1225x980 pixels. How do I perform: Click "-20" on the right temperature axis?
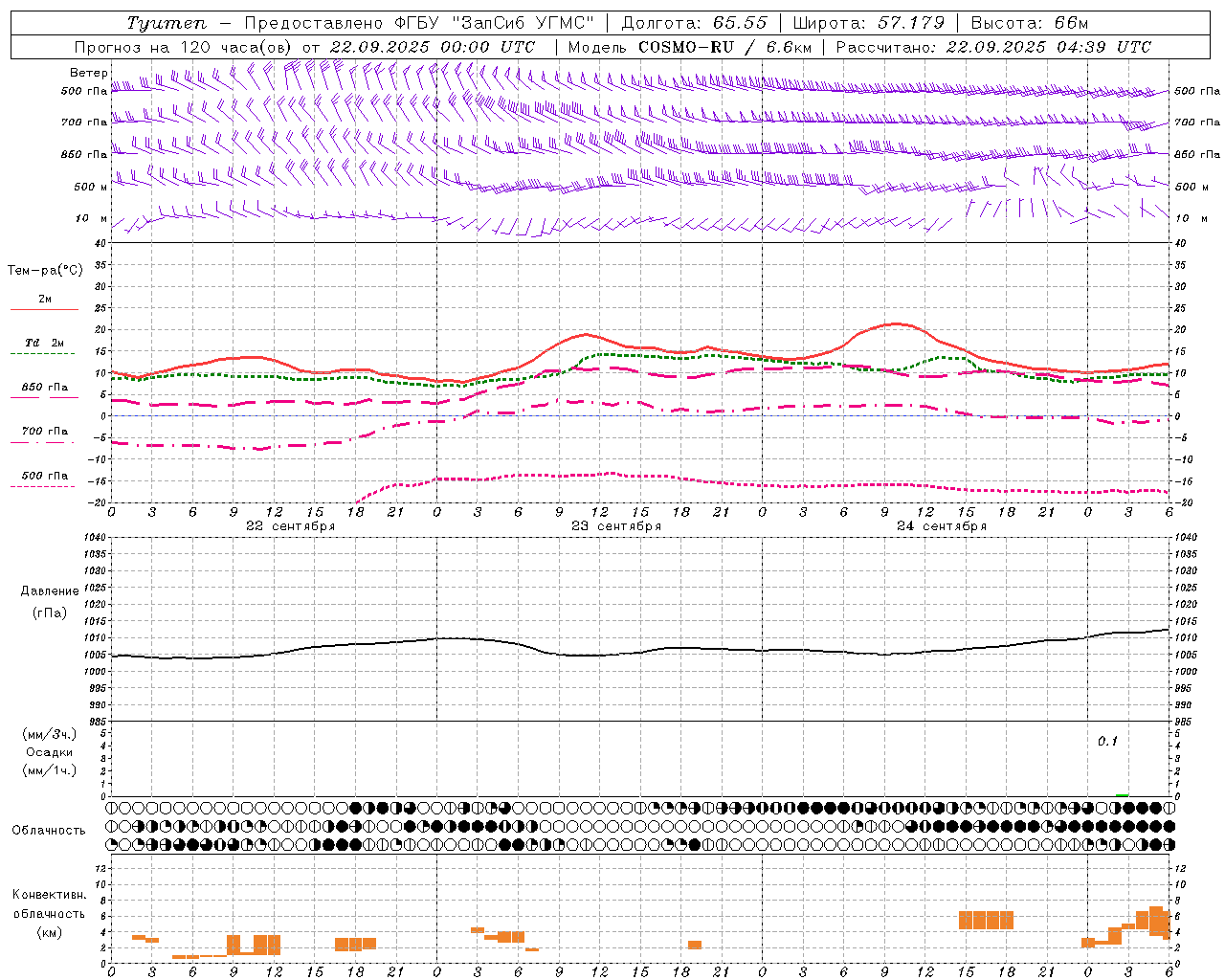point(1182,502)
